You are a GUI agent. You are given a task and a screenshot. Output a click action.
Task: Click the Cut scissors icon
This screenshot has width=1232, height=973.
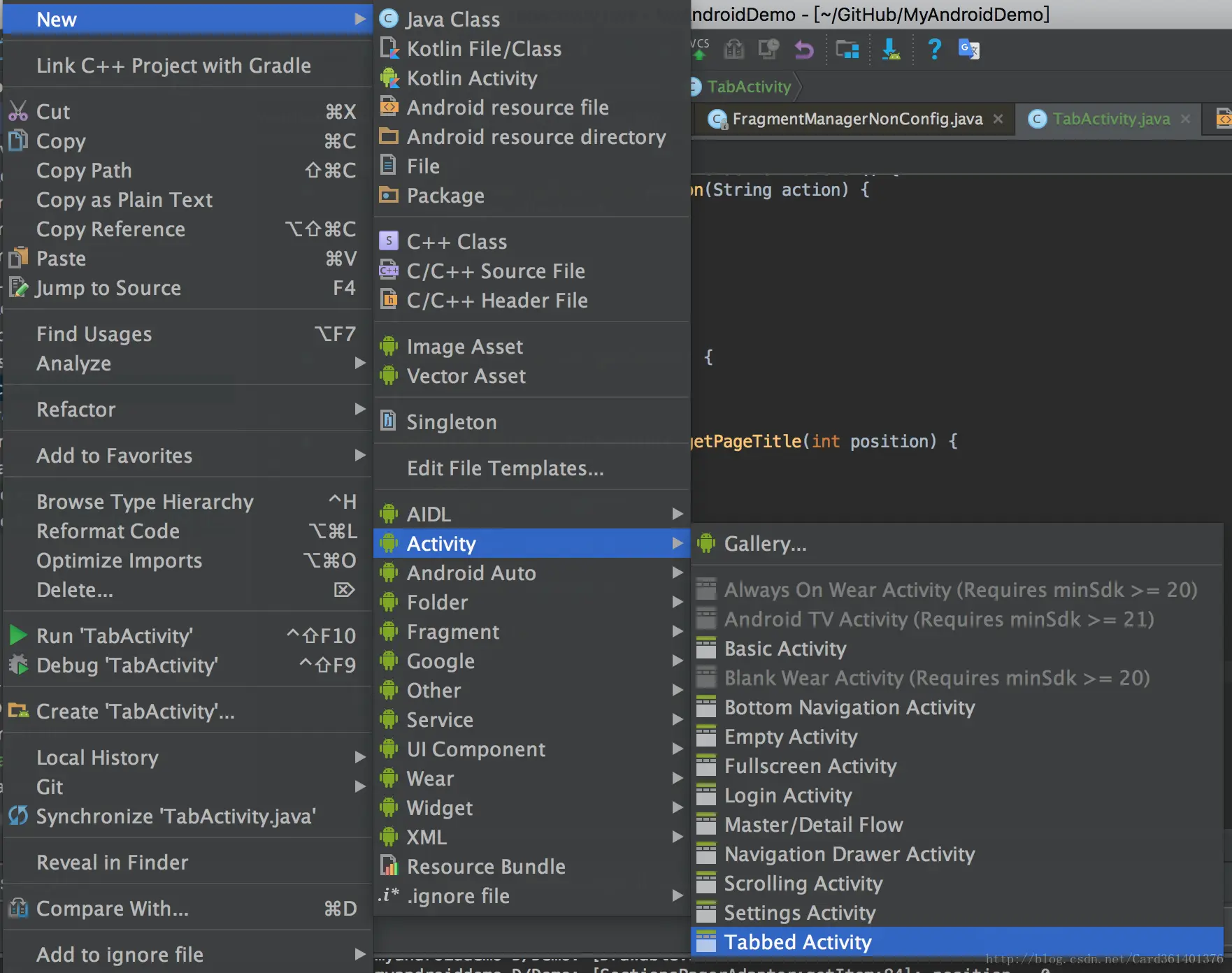18,111
